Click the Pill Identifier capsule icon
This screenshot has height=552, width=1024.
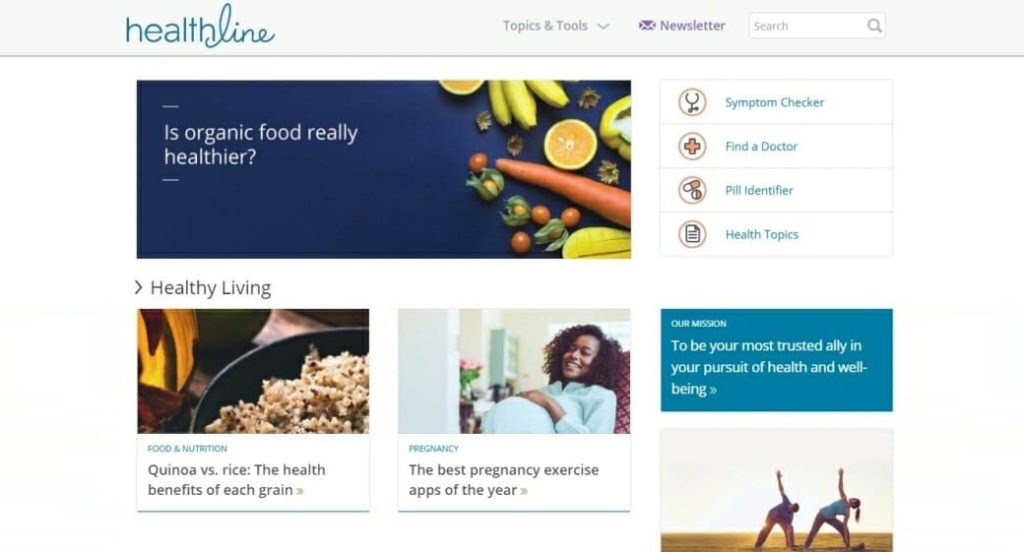click(x=692, y=190)
